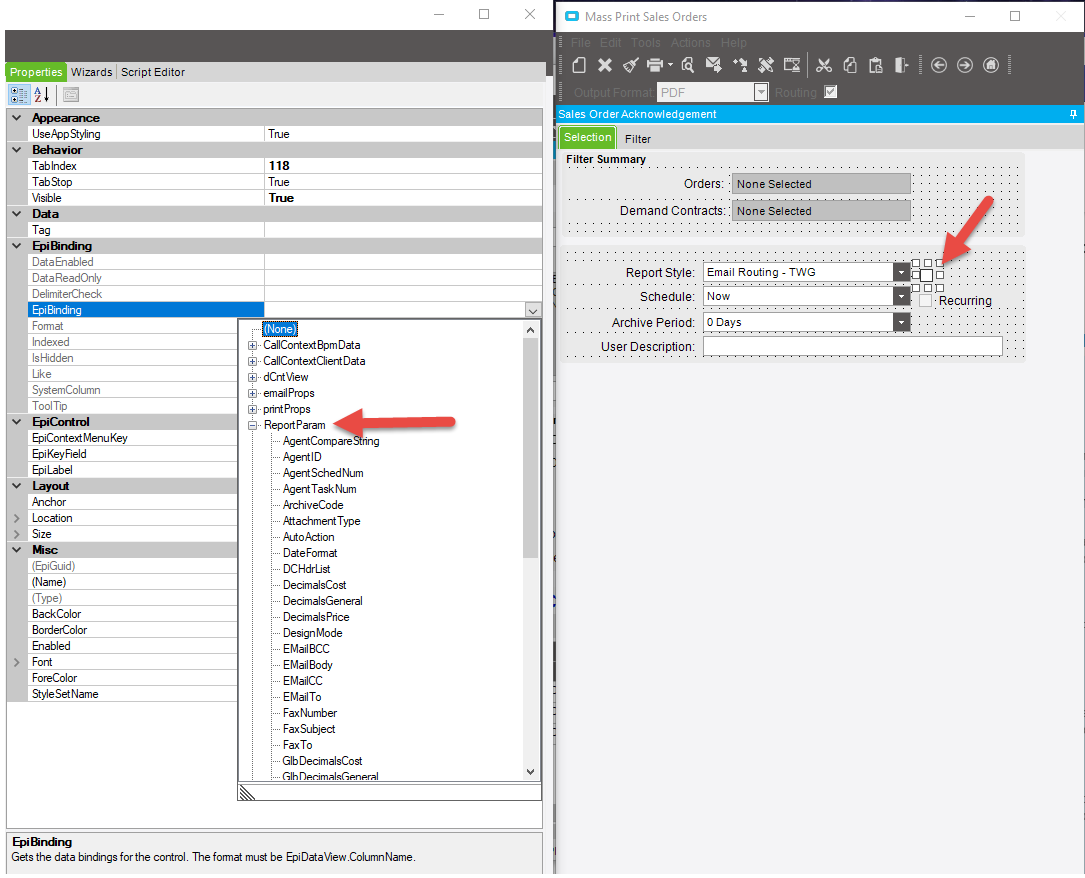
Task: Click the Back arrow navigation icon
Action: pyautogui.click(x=938, y=65)
